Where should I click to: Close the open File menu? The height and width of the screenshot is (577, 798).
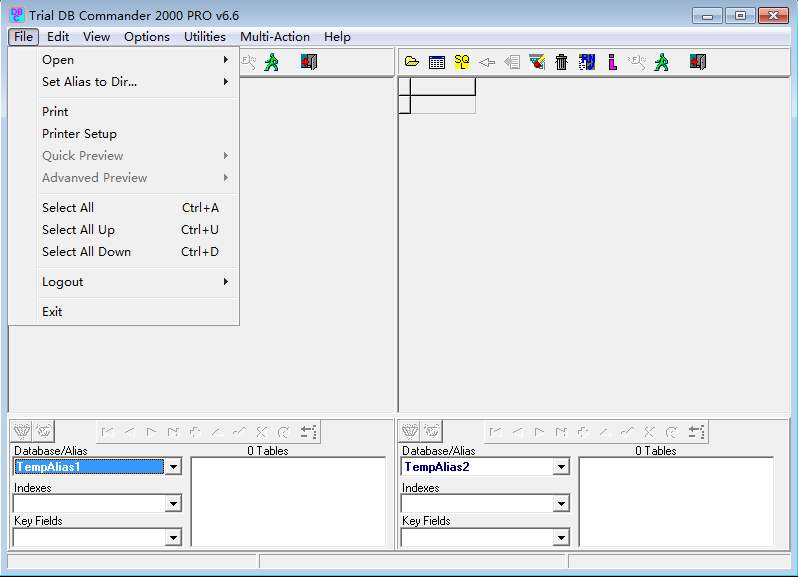pos(23,37)
